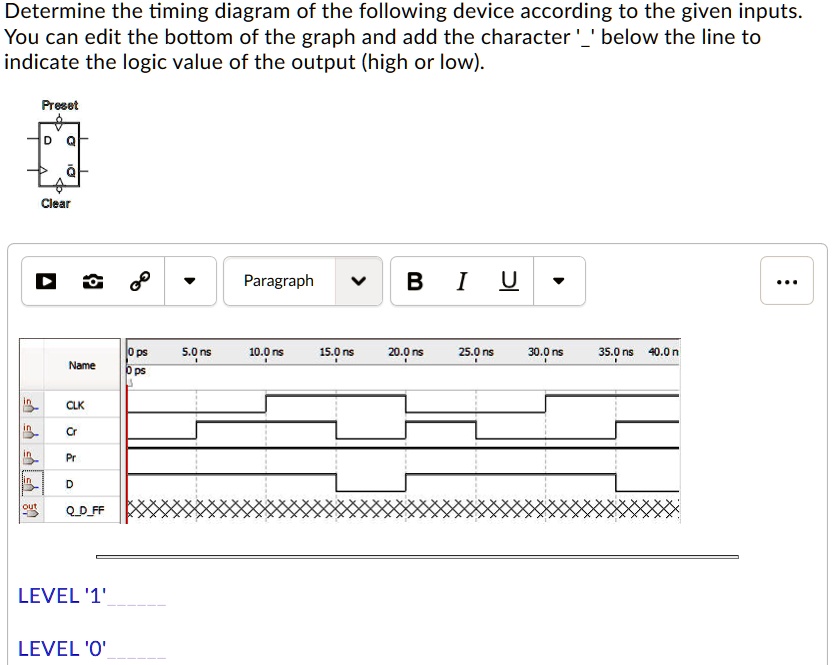Toggle italic formatting

pyautogui.click(x=460, y=281)
